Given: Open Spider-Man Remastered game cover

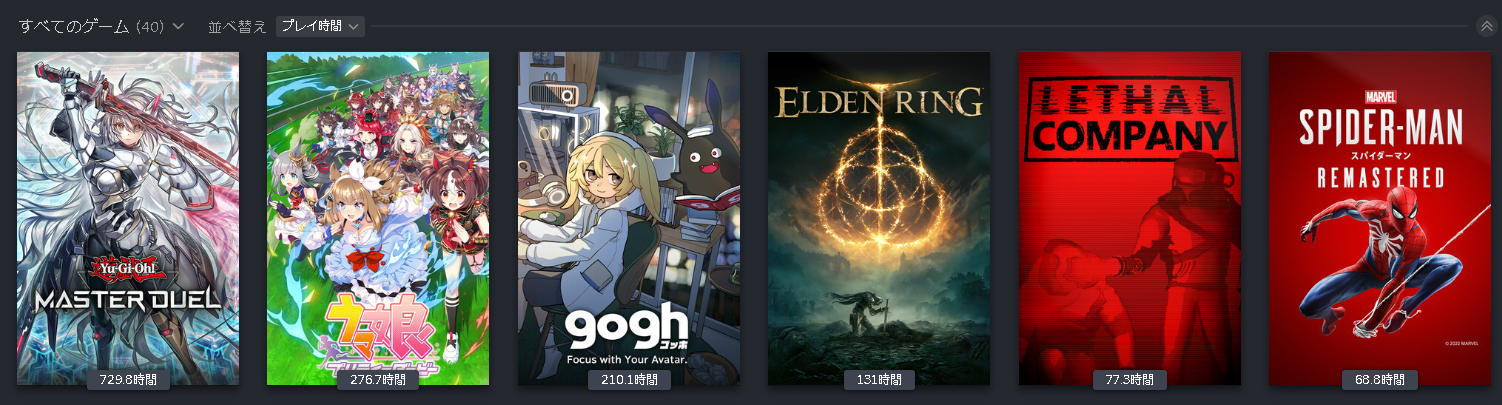Looking at the screenshot, I should (x=1380, y=218).
